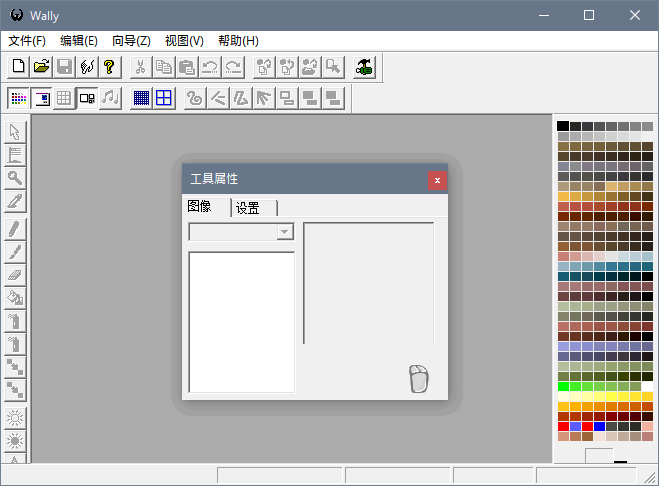Click the white list box in dialog
This screenshot has height=486, width=659.
tap(241, 321)
